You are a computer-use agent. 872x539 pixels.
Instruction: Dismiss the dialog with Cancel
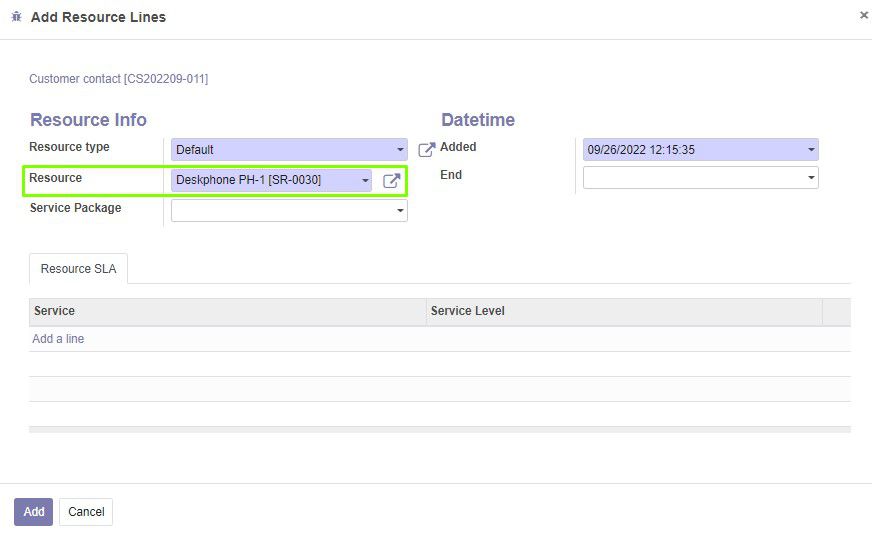click(x=86, y=512)
